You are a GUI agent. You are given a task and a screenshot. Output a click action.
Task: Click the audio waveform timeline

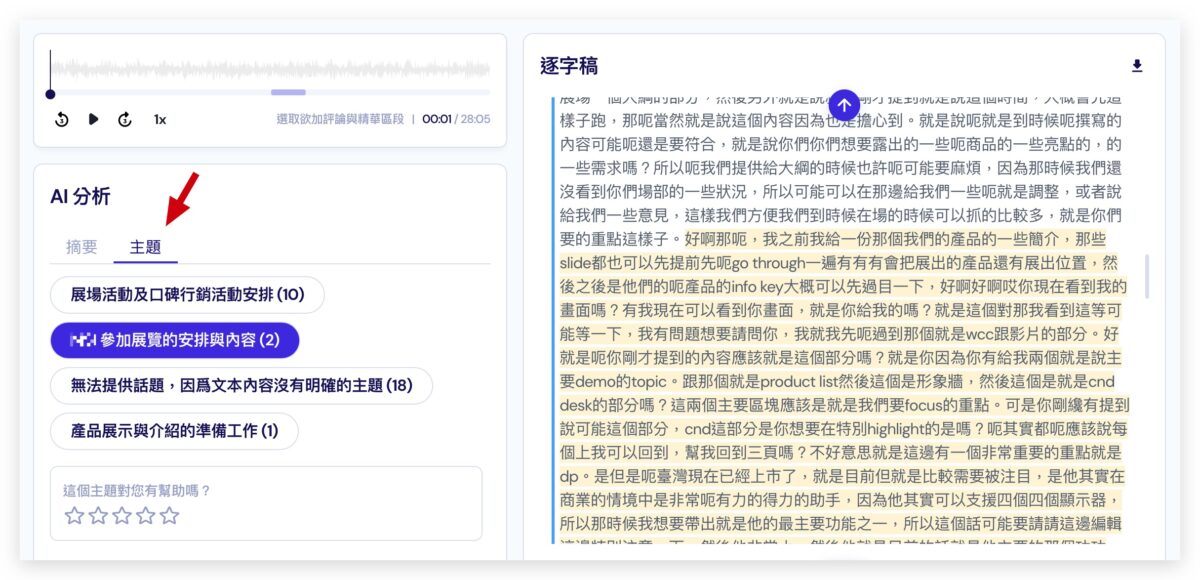point(270,69)
